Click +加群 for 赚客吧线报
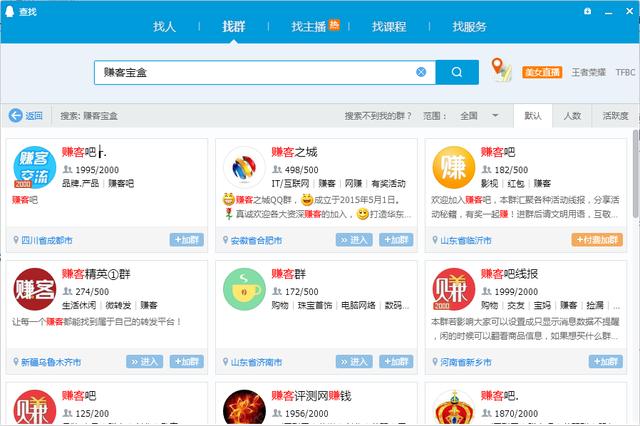 pos(606,361)
